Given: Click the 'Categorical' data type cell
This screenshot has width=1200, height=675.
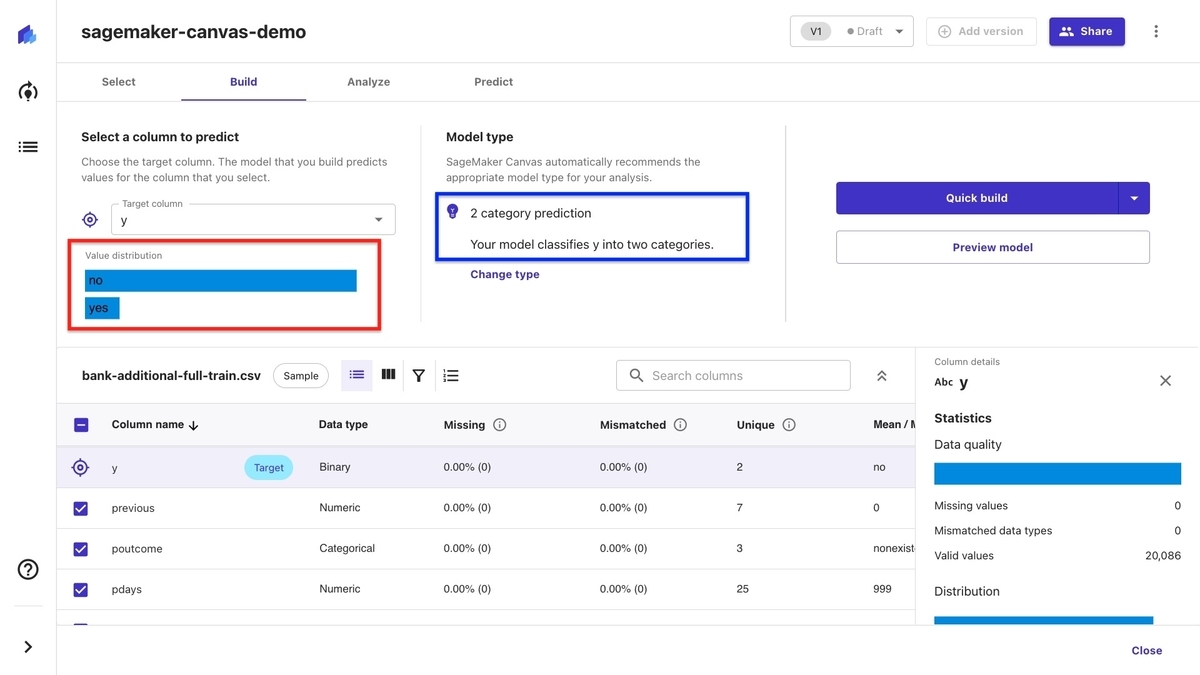Looking at the screenshot, I should coord(347,549).
